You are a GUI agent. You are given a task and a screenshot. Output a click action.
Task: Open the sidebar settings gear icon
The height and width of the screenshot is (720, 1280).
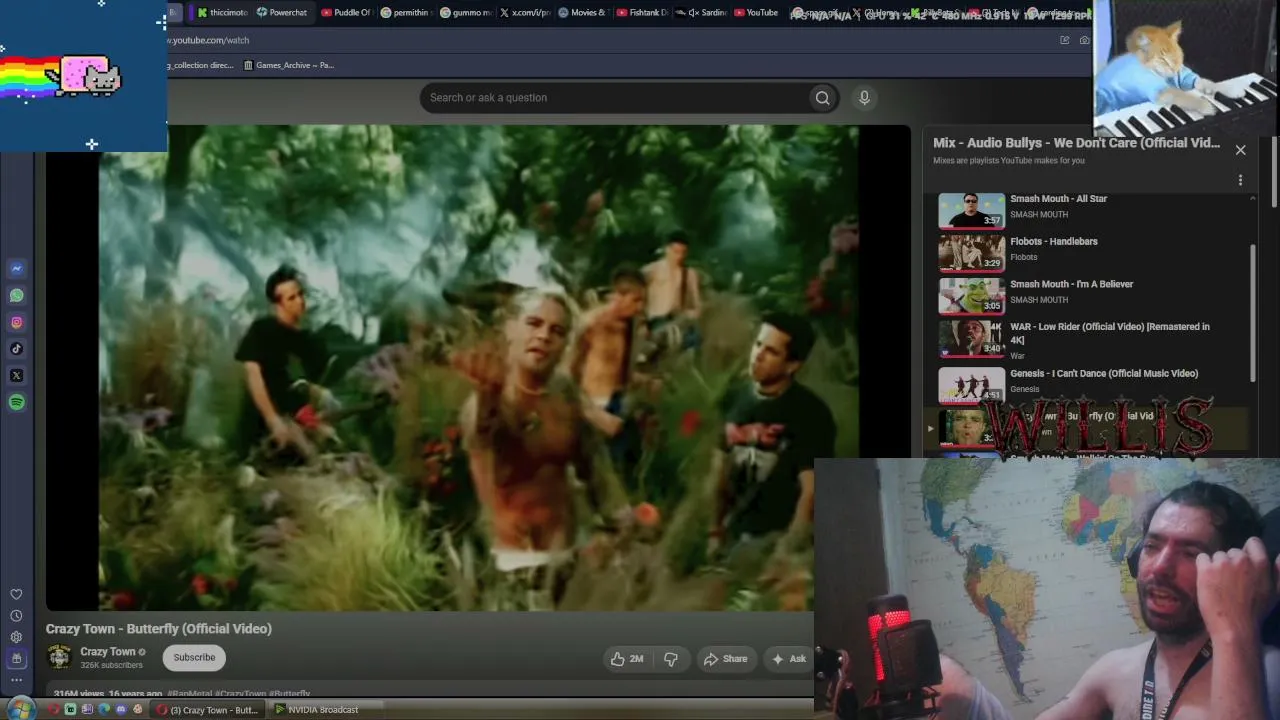pyautogui.click(x=16, y=637)
